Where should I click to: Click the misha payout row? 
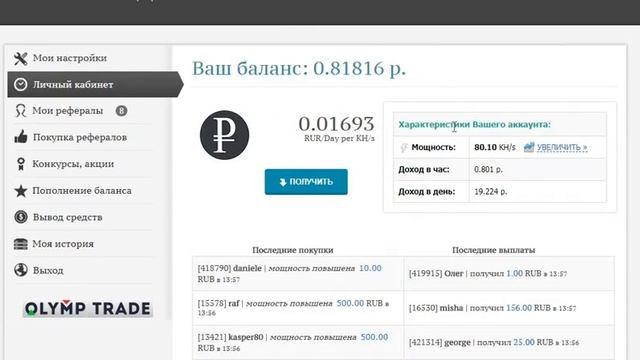[x=509, y=308]
